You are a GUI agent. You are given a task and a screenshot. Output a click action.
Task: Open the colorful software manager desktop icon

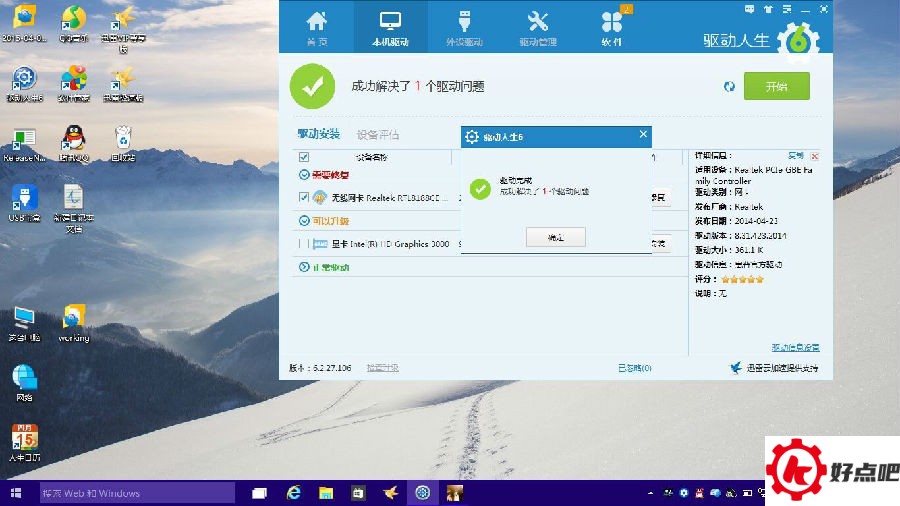(x=73, y=77)
